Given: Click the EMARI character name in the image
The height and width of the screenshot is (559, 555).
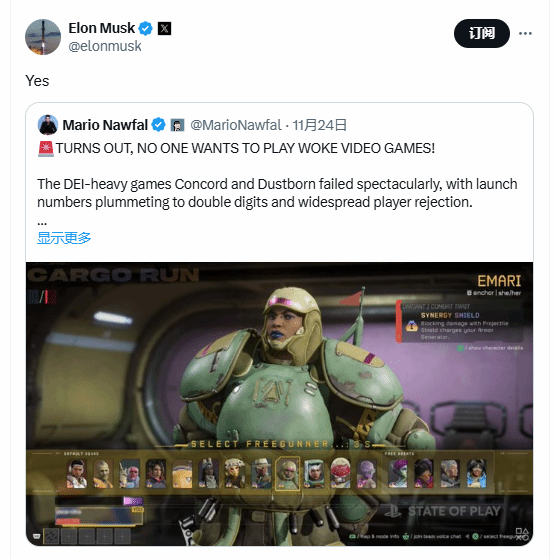Looking at the screenshot, I should click(499, 281).
